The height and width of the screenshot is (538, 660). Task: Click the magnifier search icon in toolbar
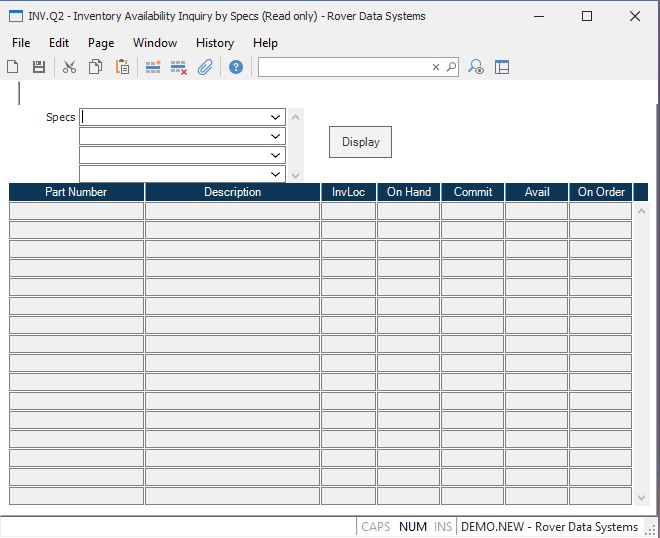(451, 67)
